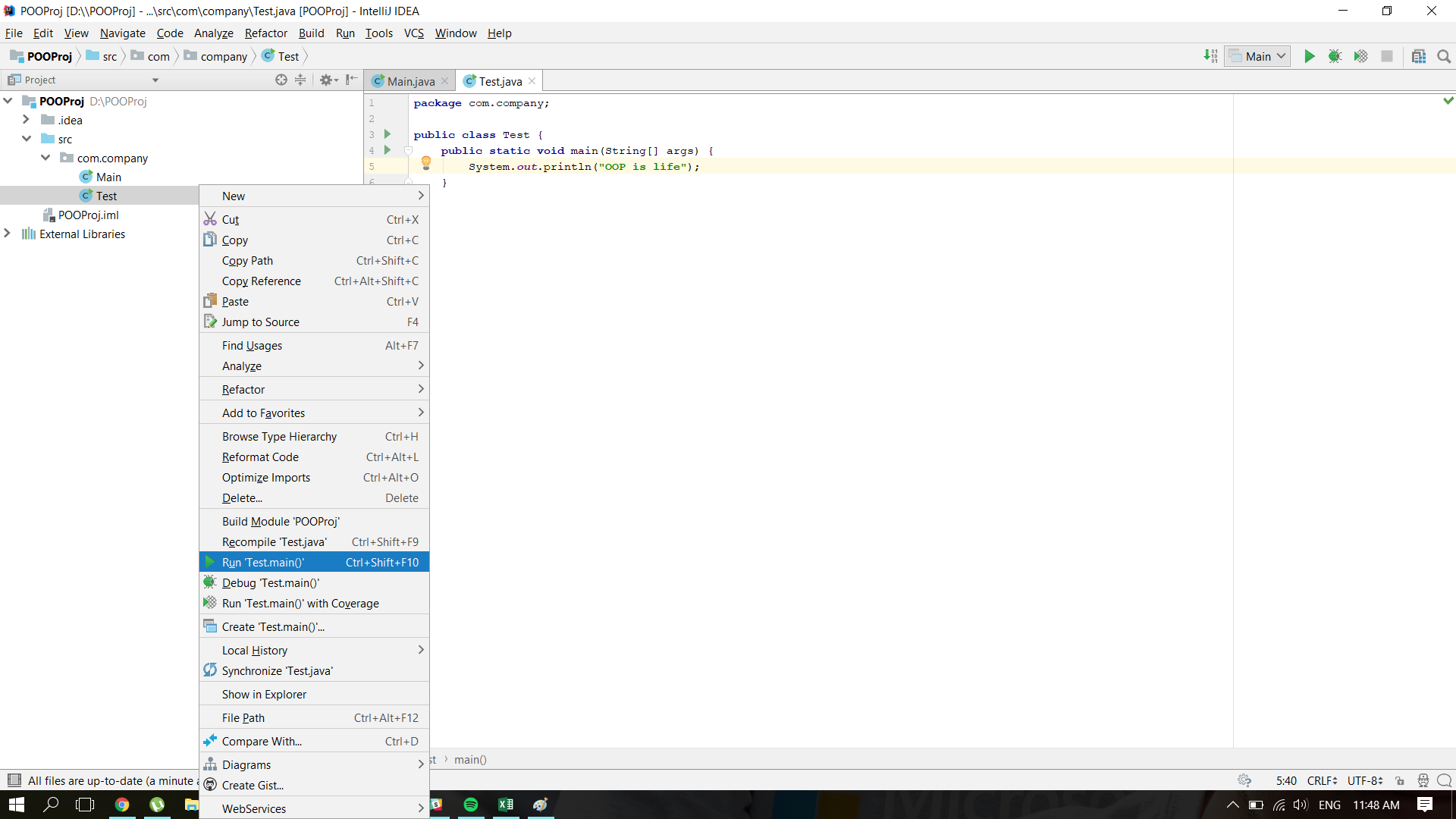Select Debug 'Test.main()' menu entry
This screenshot has width=1456, height=819.
pos(314,582)
